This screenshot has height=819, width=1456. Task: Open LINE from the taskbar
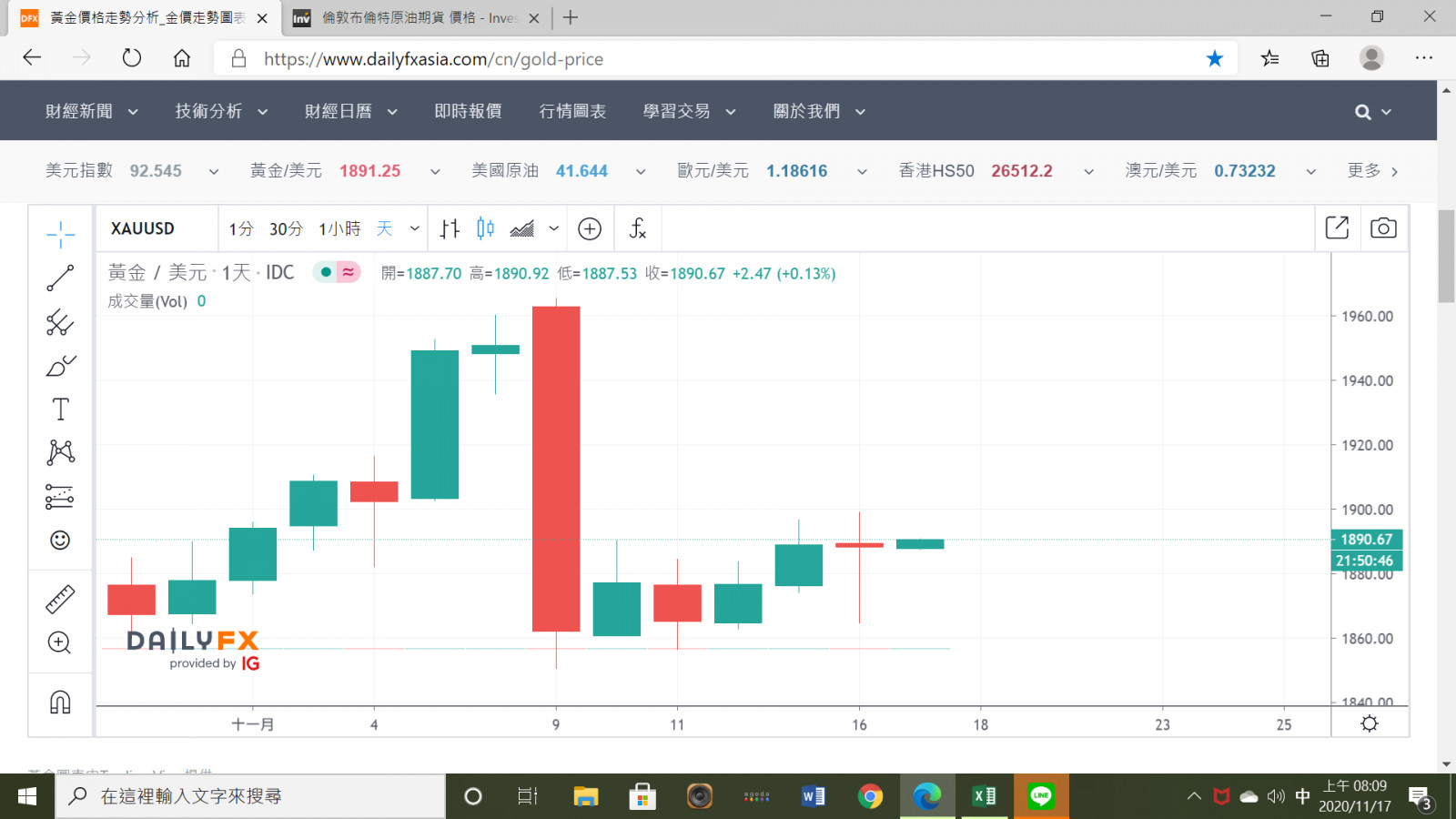coord(1041,796)
